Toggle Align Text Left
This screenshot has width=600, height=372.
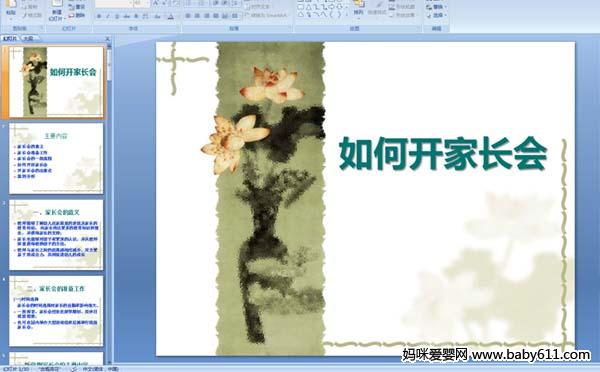point(188,16)
